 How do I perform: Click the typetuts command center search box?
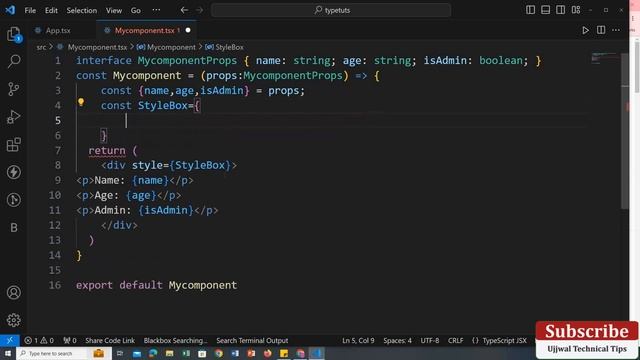pyautogui.click(x=331, y=10)
